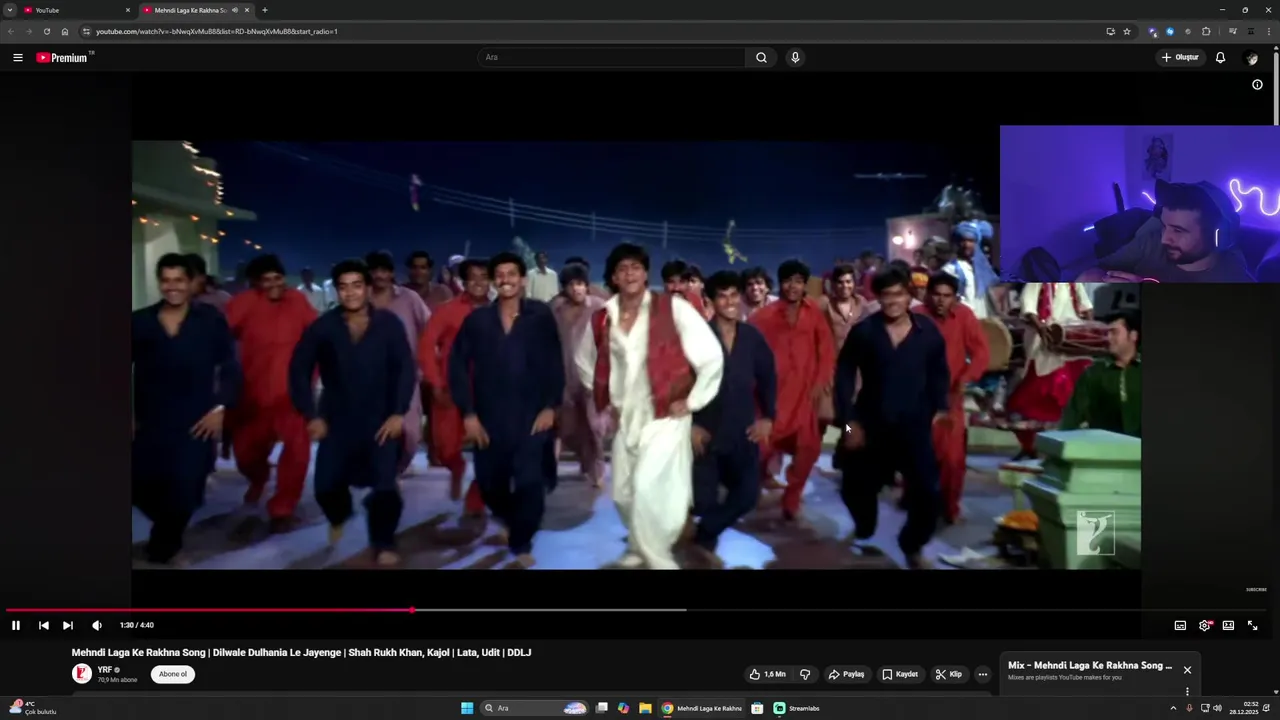Open the YRF channel avatar

click(82, 674)
